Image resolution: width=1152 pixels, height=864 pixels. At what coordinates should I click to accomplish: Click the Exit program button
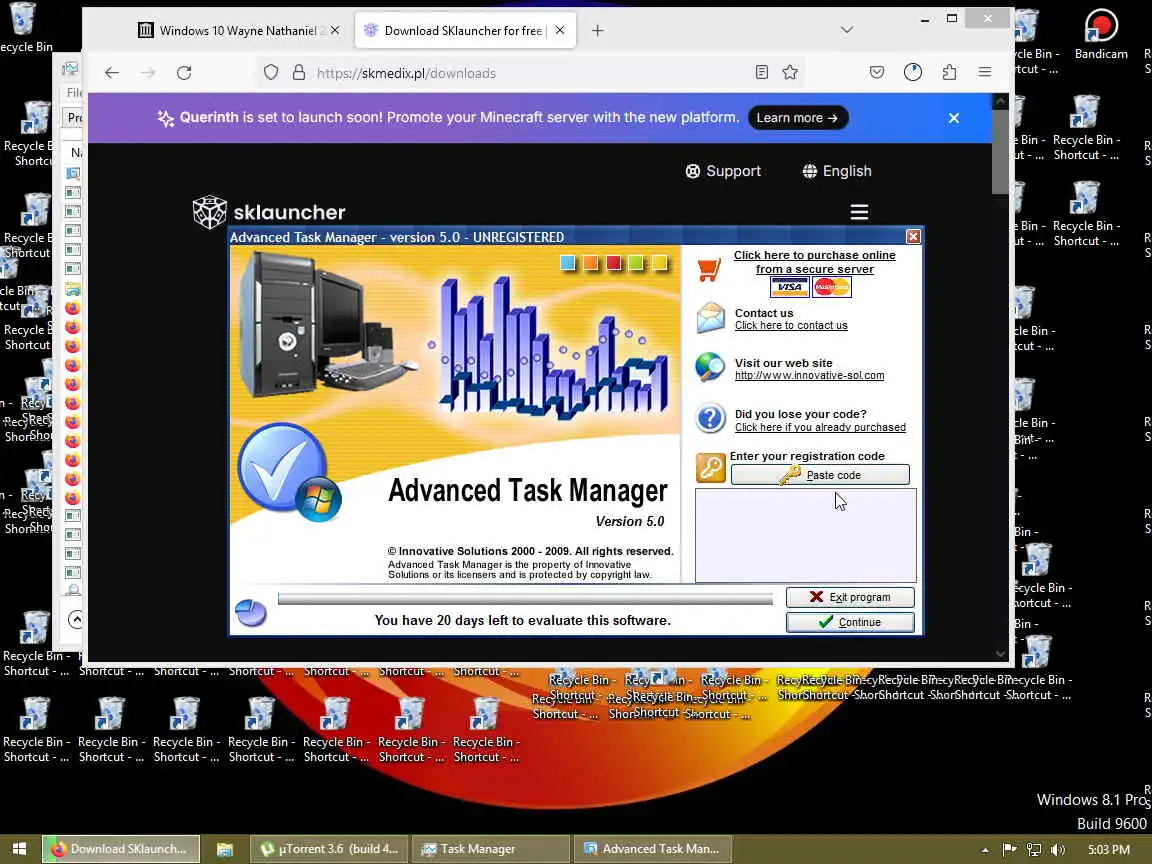click(x=850, y=597)
